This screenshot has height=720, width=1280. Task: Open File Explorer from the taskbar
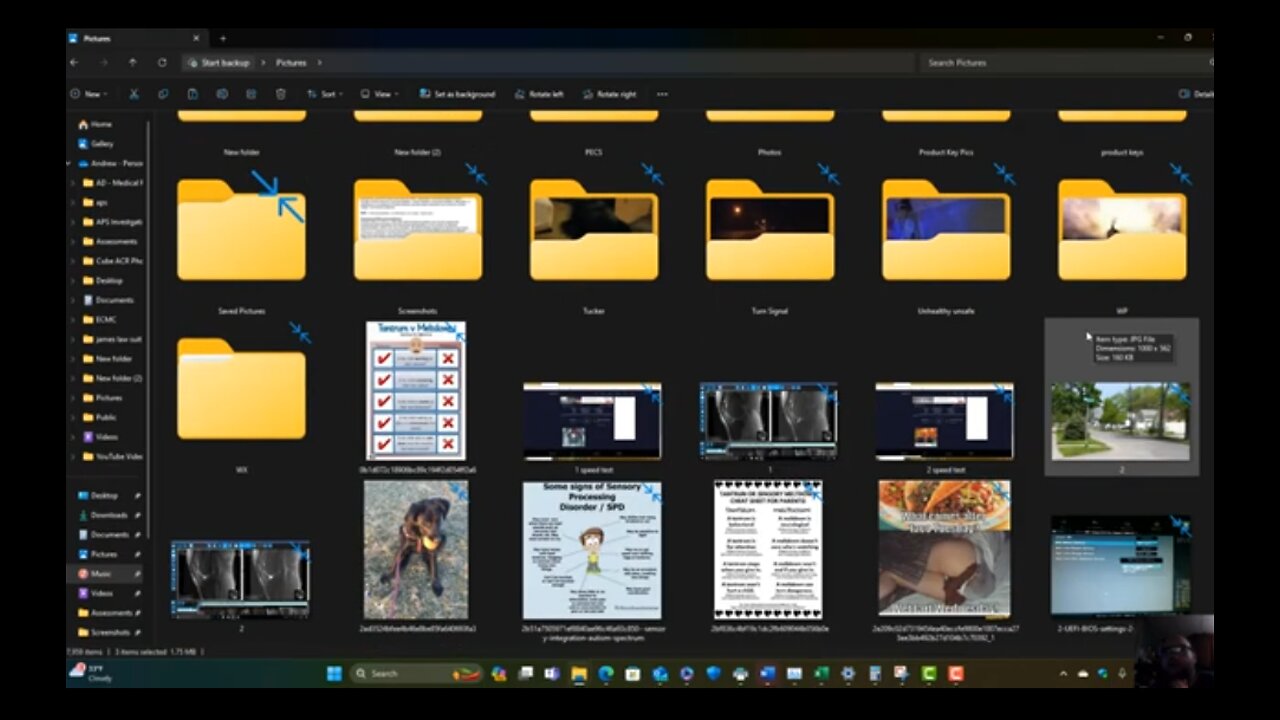(578, 673)
